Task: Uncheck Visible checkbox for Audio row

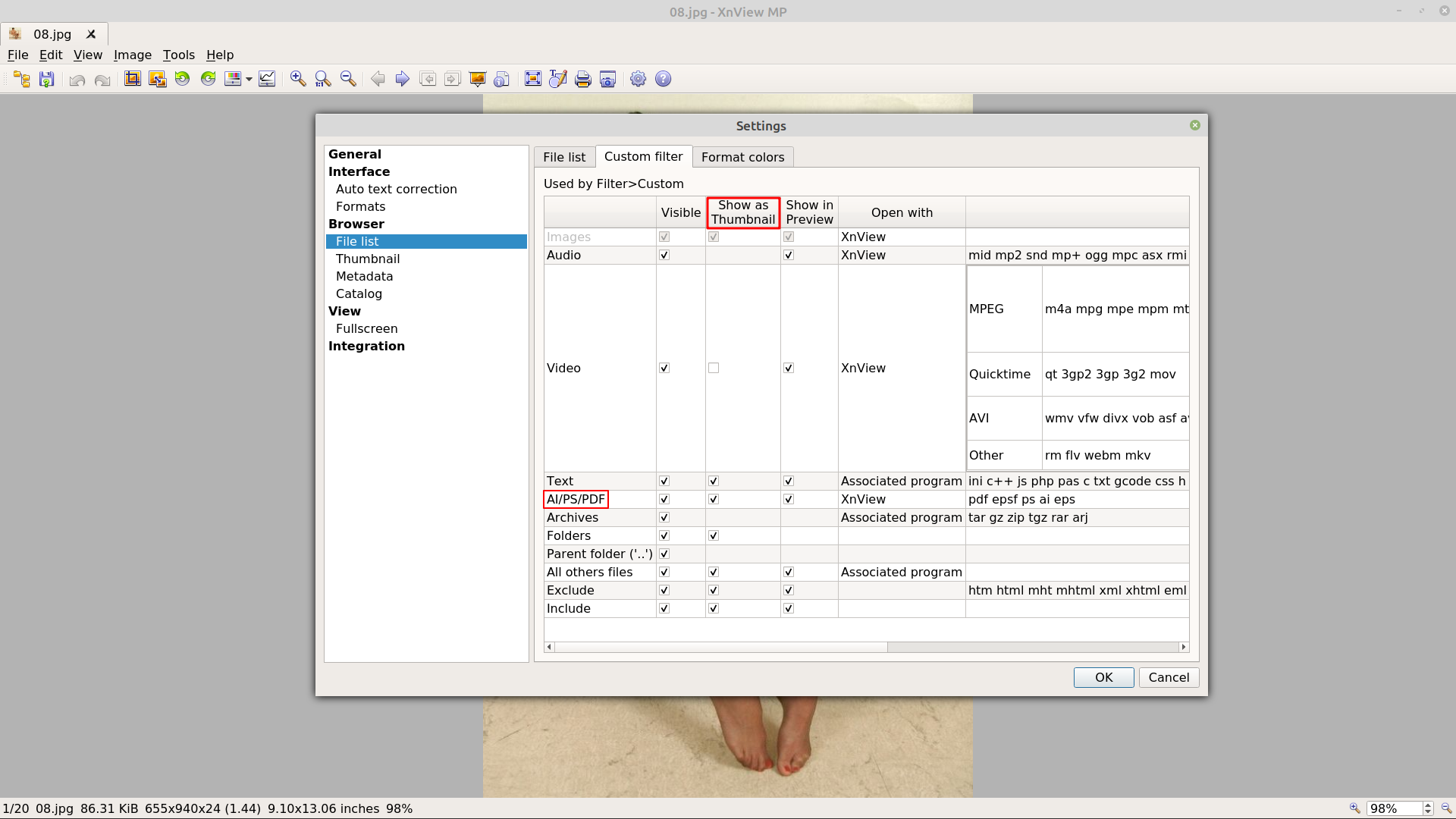Action: click(x=664, y=256)
